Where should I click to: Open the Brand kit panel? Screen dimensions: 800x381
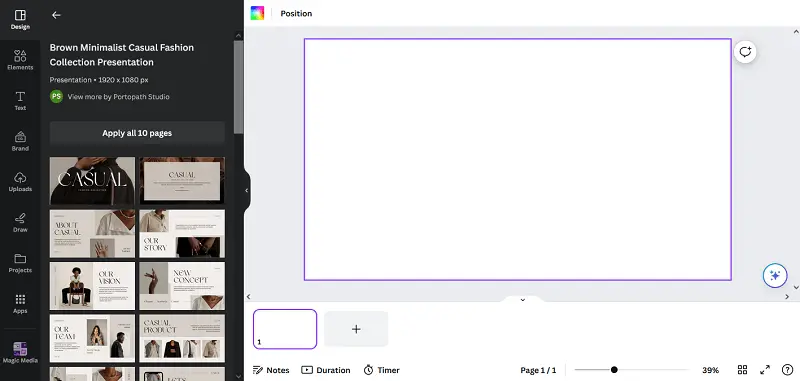click(x=20, y=141)
